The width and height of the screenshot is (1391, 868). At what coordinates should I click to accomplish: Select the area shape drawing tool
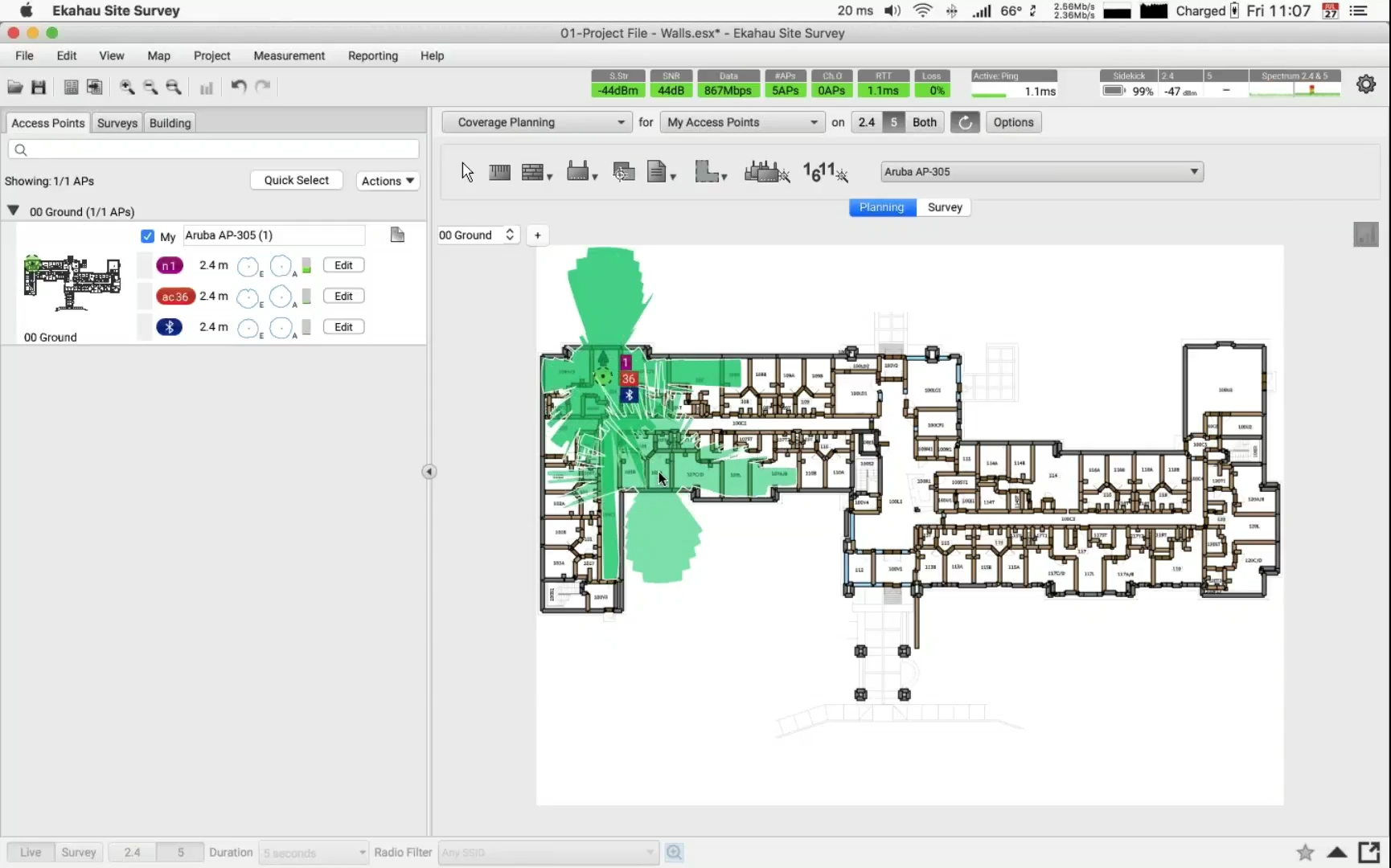707,171
